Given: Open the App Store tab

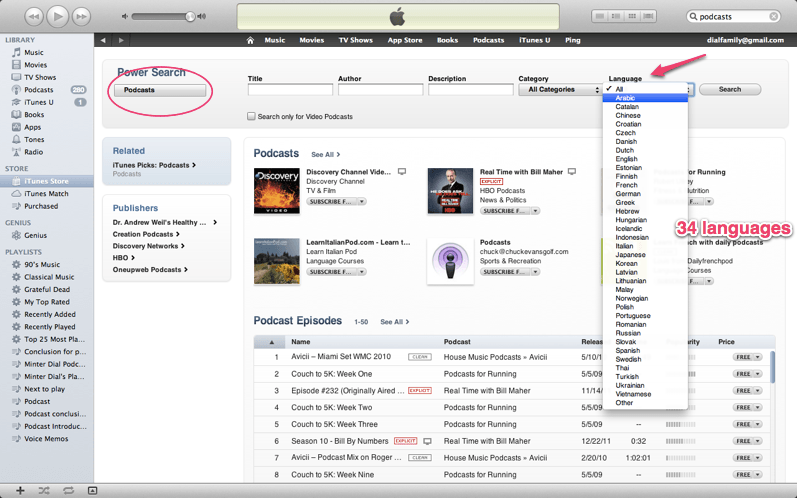Looking at the screenshot, I should [405, 40].
